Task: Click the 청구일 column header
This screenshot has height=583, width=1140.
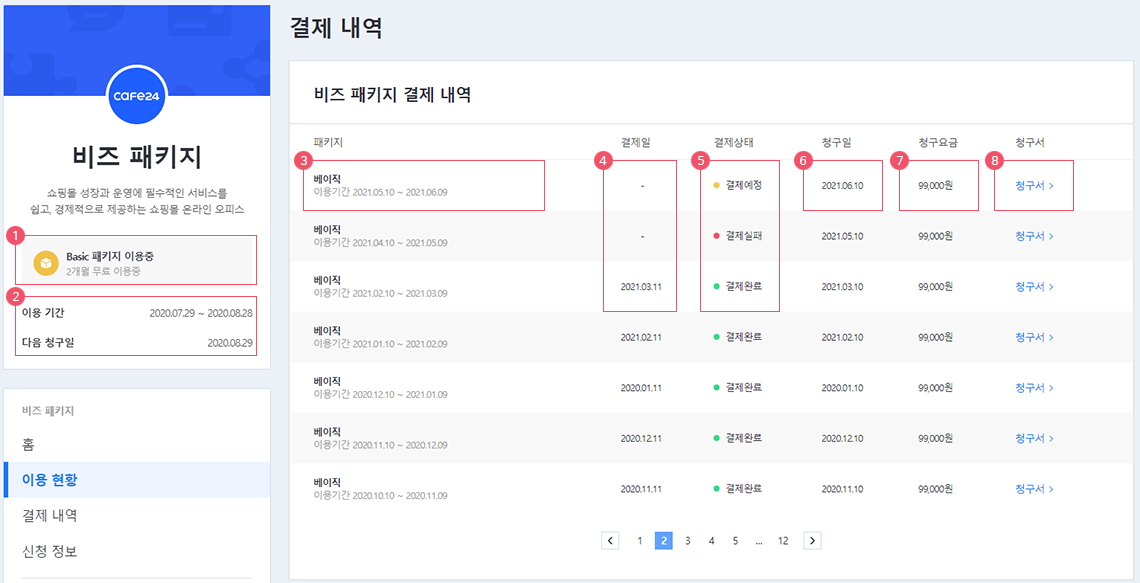Action: point(837,142)
